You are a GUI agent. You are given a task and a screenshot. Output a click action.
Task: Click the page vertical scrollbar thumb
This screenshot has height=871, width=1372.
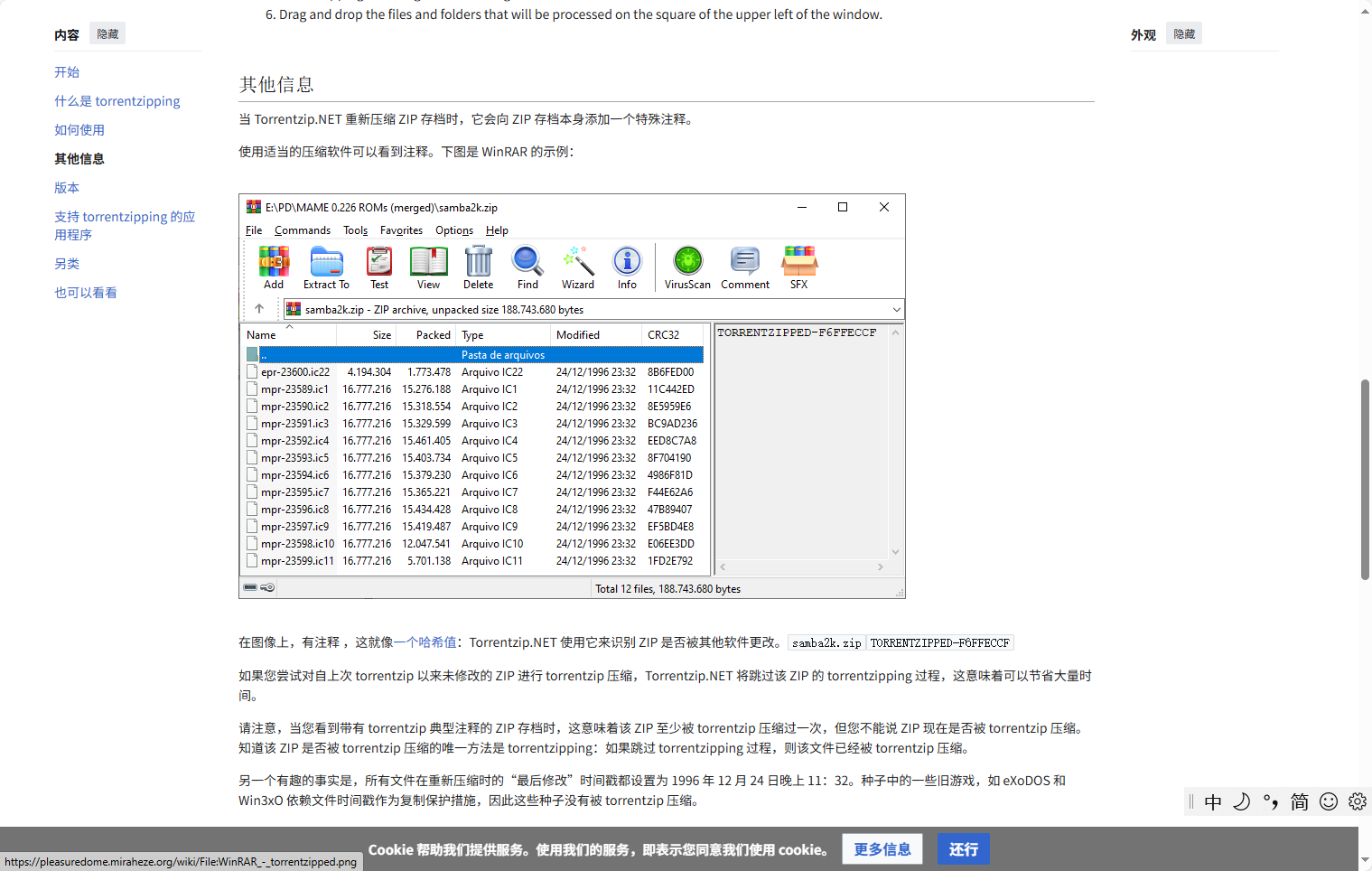click(x=1365, y=479)
